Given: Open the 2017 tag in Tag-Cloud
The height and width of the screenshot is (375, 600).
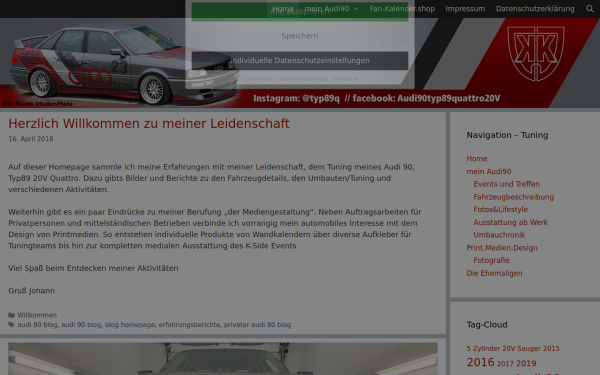Looking at the screenshot, I should click(x=505, y=364).
